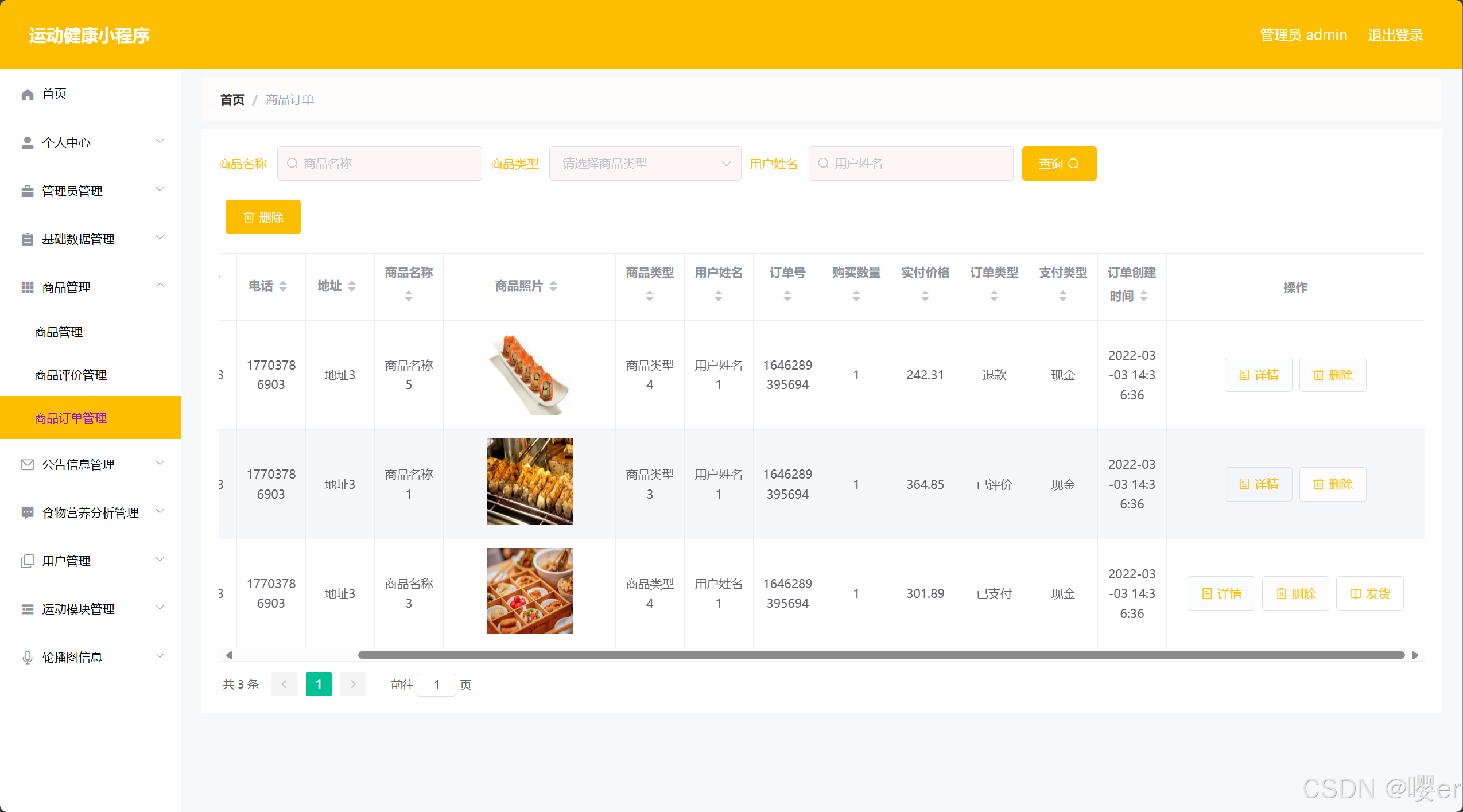Select 商品订单管理 submenu item
The width and height of the screenshot is (1463, 812).
point(71,418)
